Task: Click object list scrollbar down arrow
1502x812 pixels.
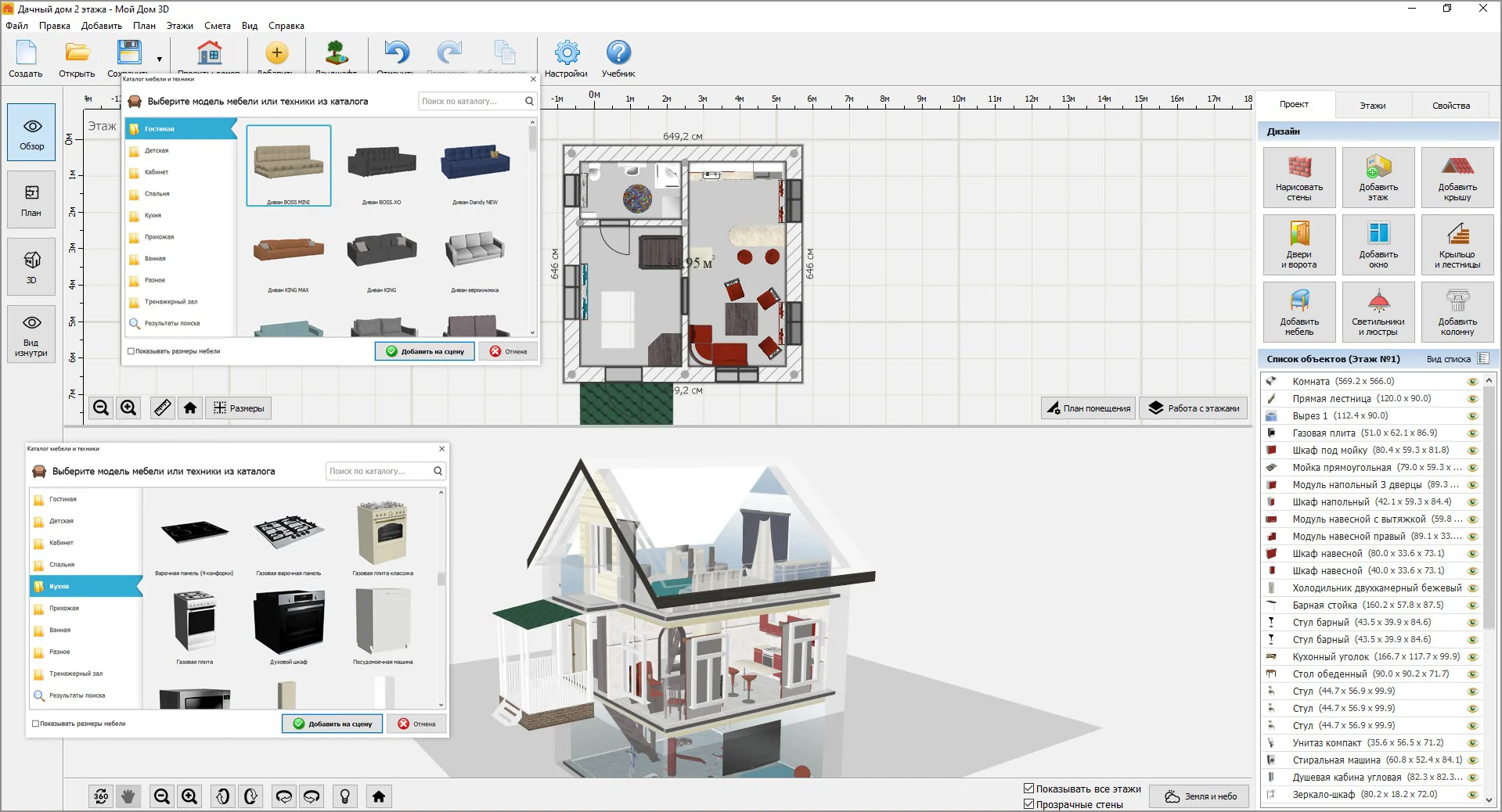Action: [x=1489, y=800]
